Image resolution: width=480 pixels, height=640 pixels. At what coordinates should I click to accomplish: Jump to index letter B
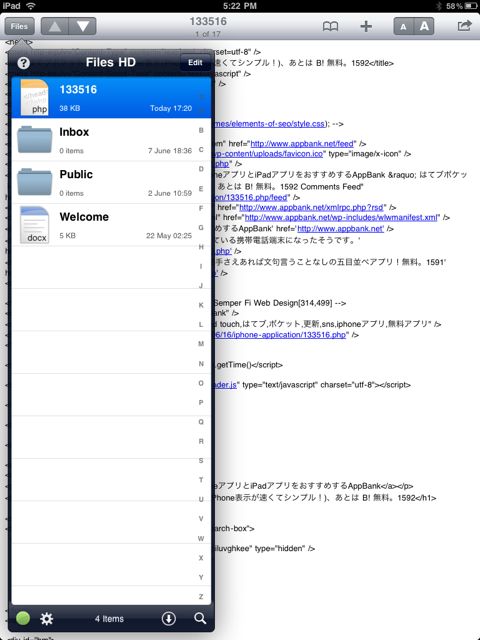[x=201, y=130]
